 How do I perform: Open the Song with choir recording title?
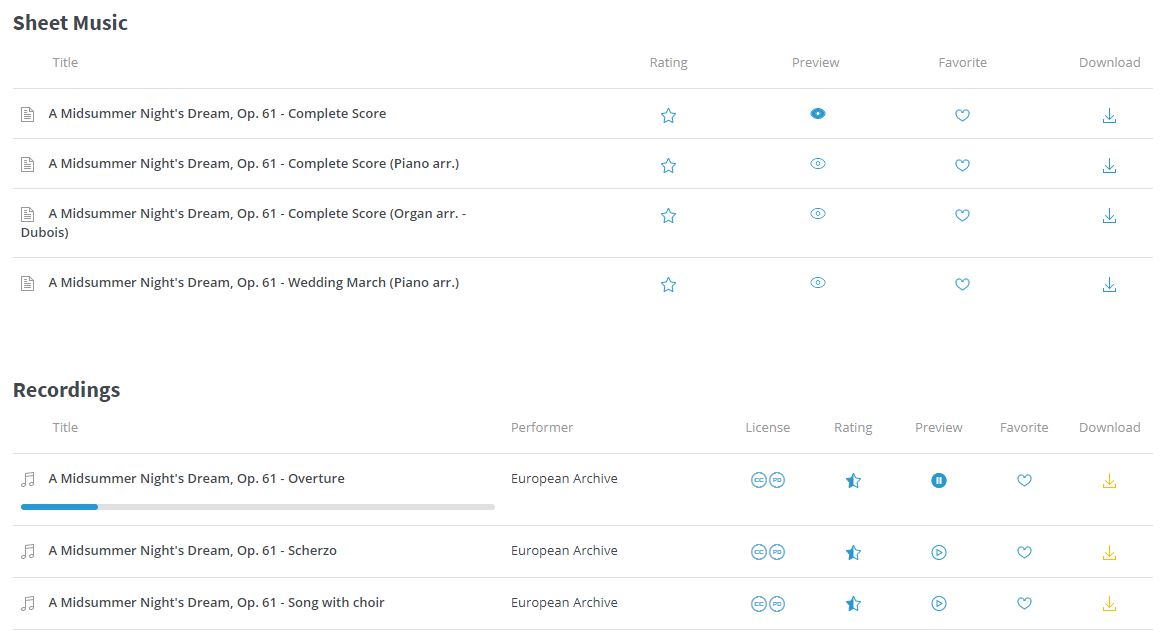[x=216, y=602]
